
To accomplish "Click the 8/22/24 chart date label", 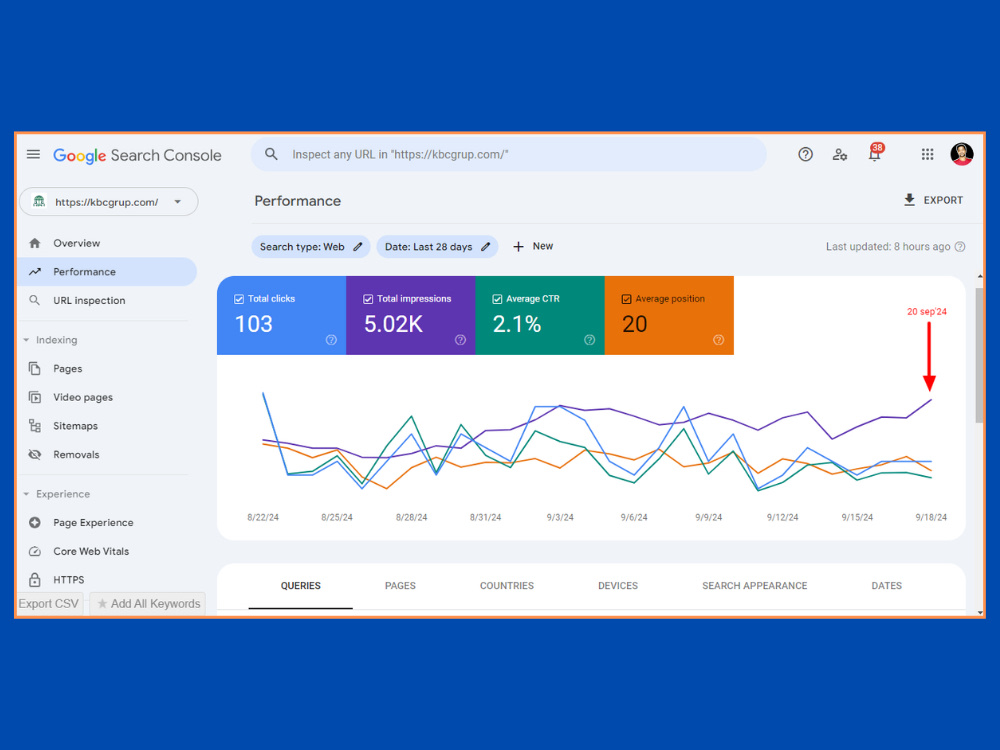I will [x=263, y=517].
